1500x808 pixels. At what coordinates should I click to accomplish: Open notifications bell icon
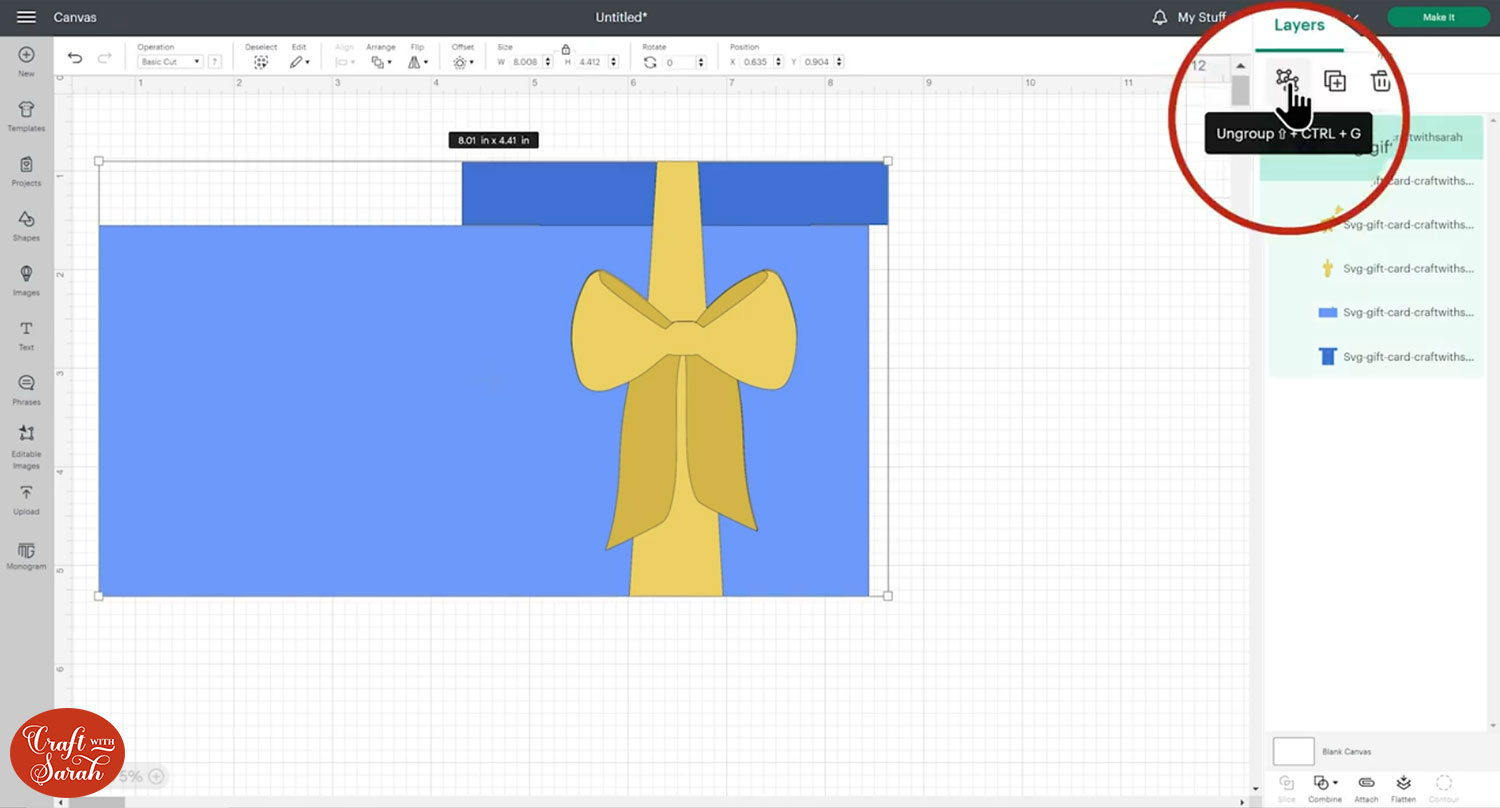point(1160,17)
